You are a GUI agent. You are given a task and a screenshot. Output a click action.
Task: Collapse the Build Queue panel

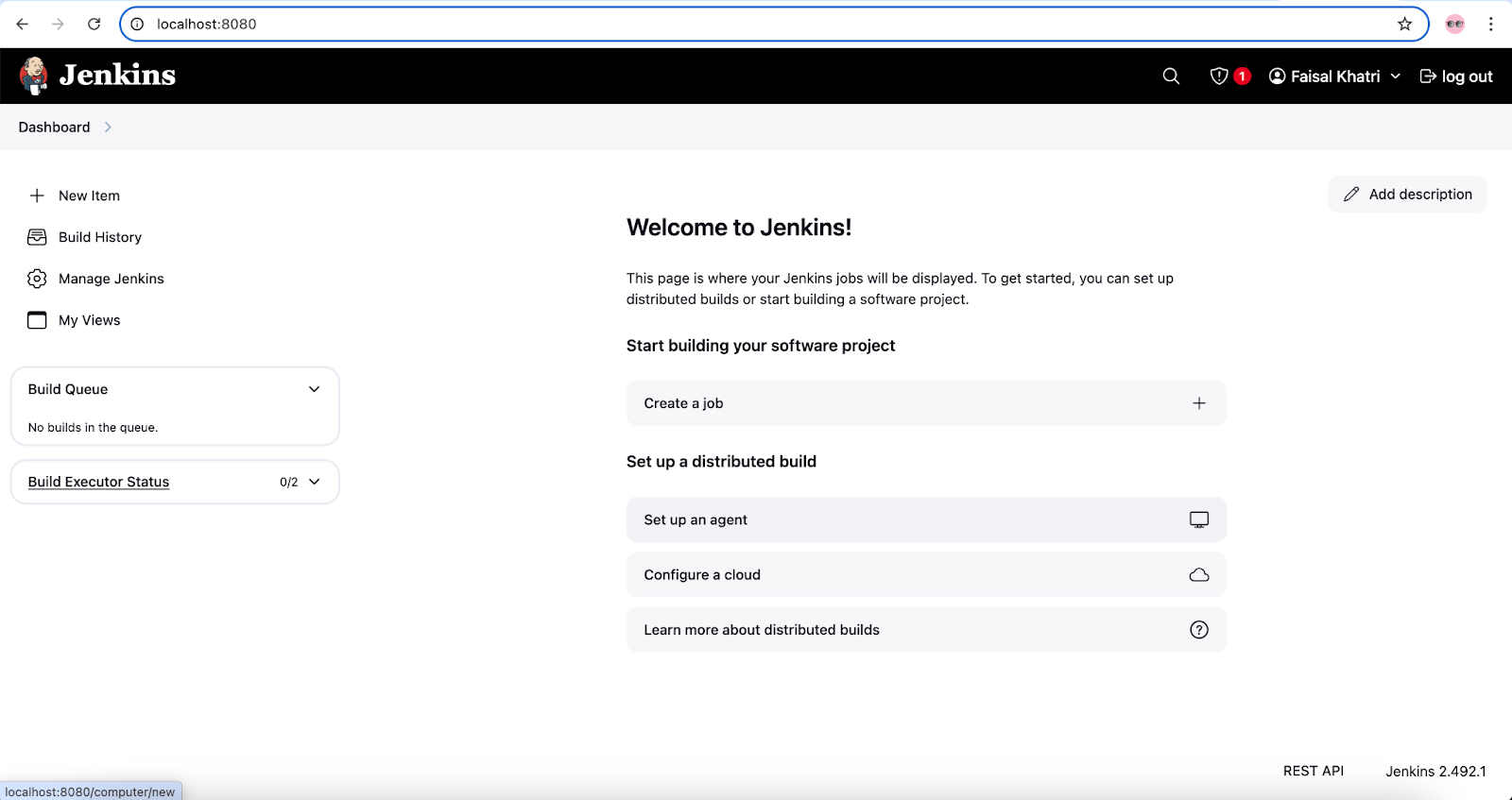click(315, 389)
